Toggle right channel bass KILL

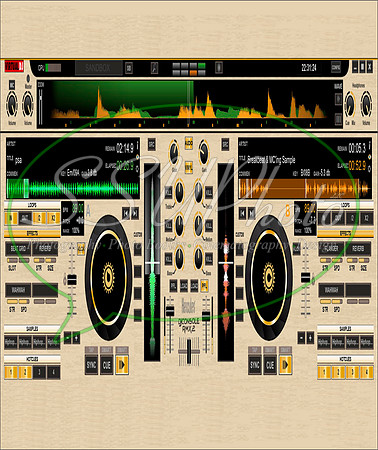(x=209, y=259)
